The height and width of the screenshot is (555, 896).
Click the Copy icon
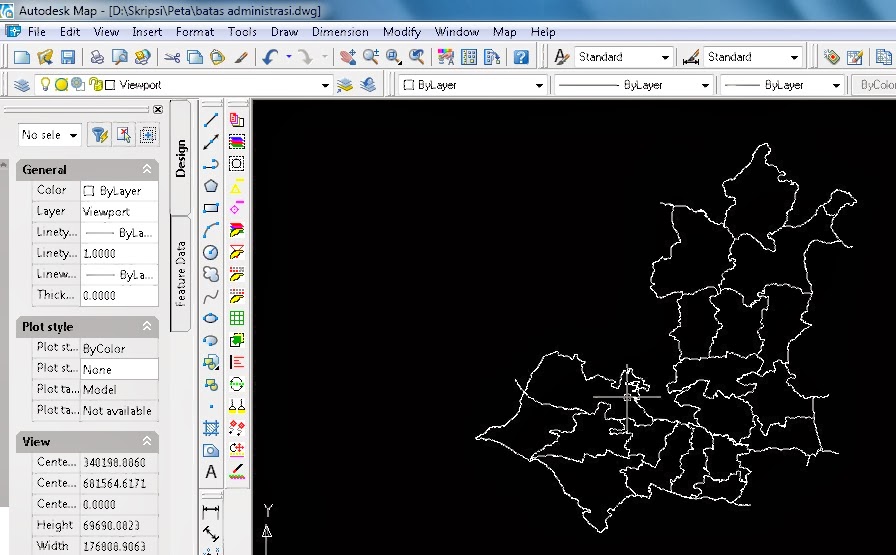click(x=195, y=57)
